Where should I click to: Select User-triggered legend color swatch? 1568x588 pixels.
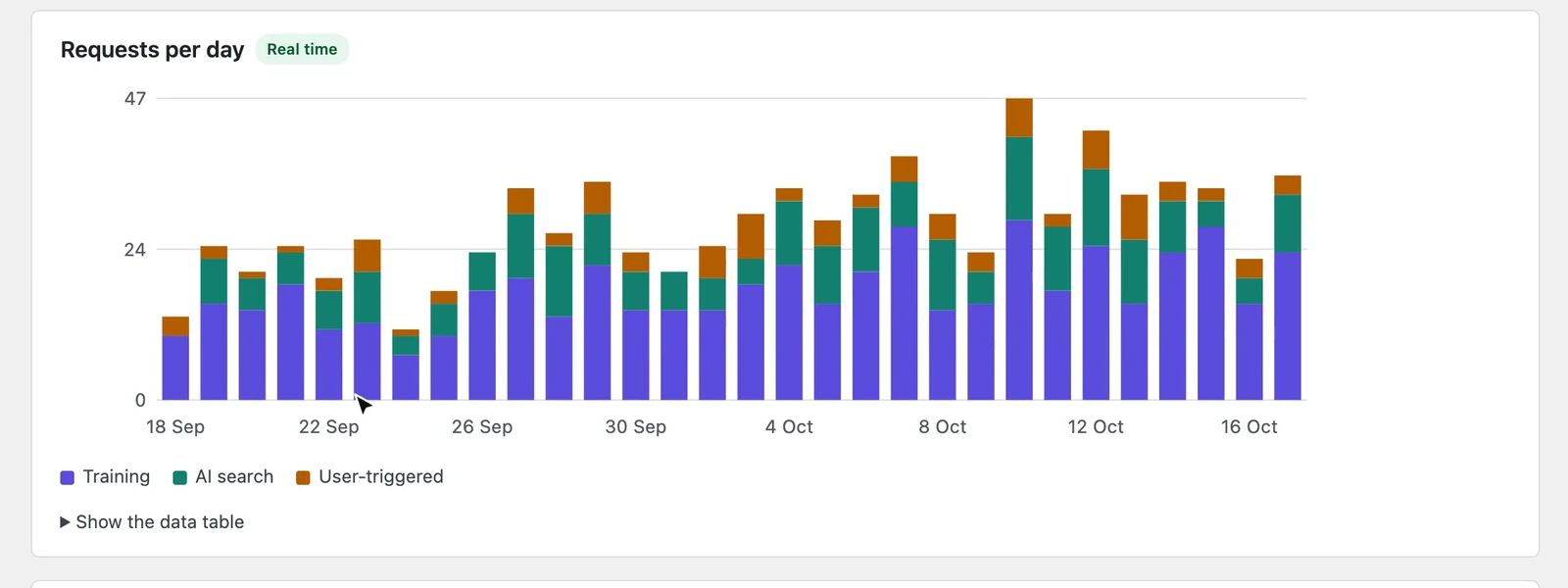pos(304,477)
